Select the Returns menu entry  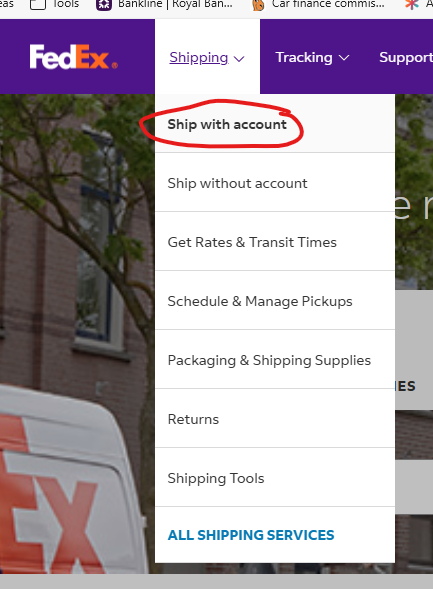193,419
